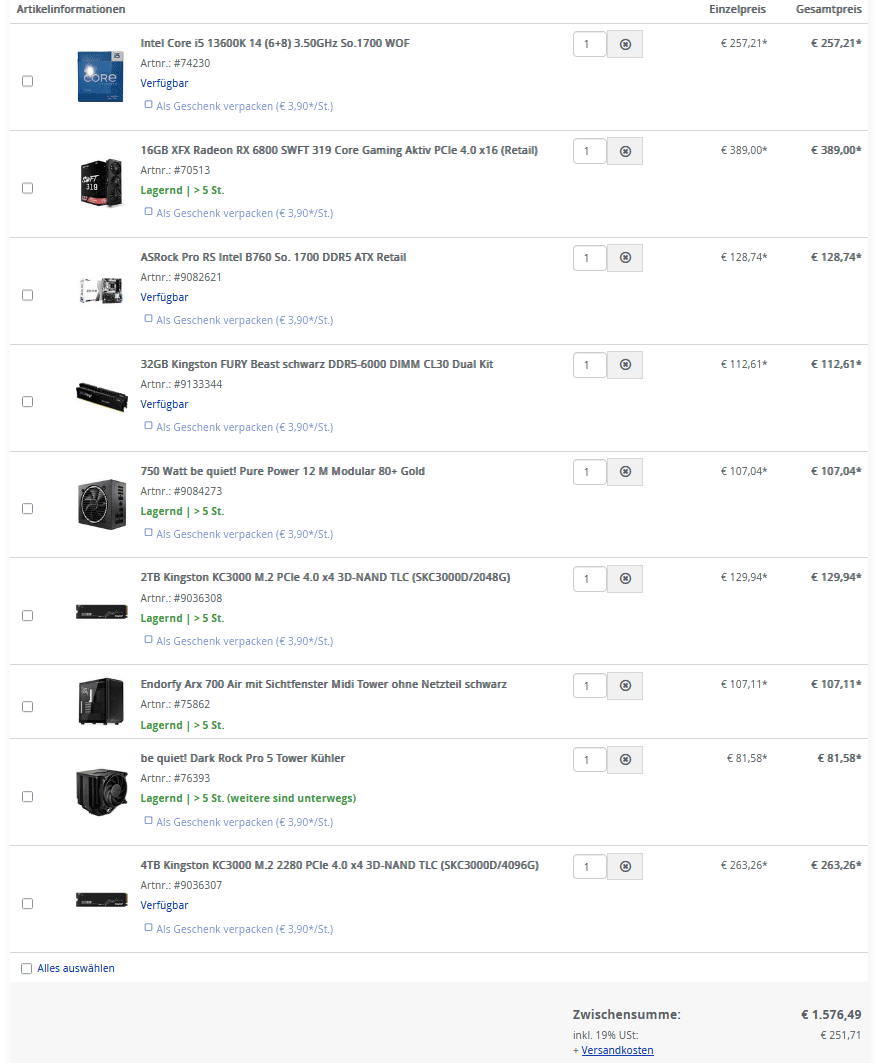Select the ASRock Pro RS row checkbox
892x1063 pixels.
click(x=28, y=295)
